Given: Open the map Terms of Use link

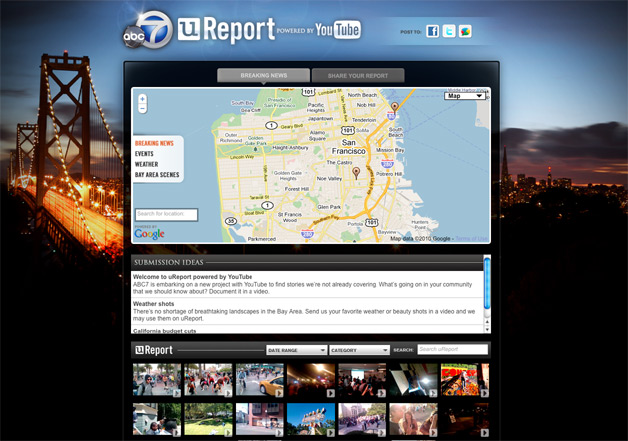Looking at the screenshot, I should pyautogui.click(x=472, y=239).
